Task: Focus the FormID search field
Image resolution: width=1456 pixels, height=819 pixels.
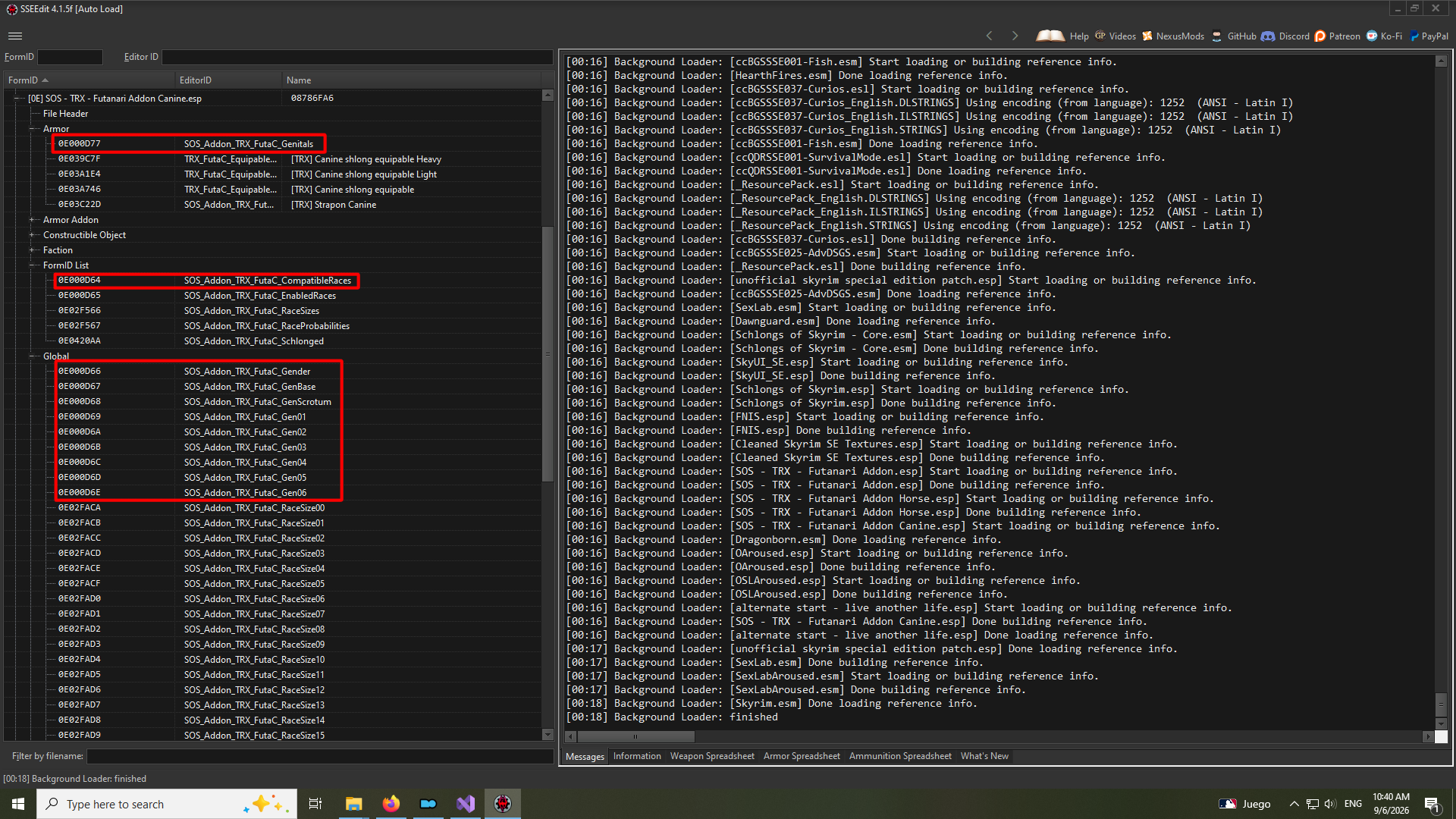Action: point(70,57)
